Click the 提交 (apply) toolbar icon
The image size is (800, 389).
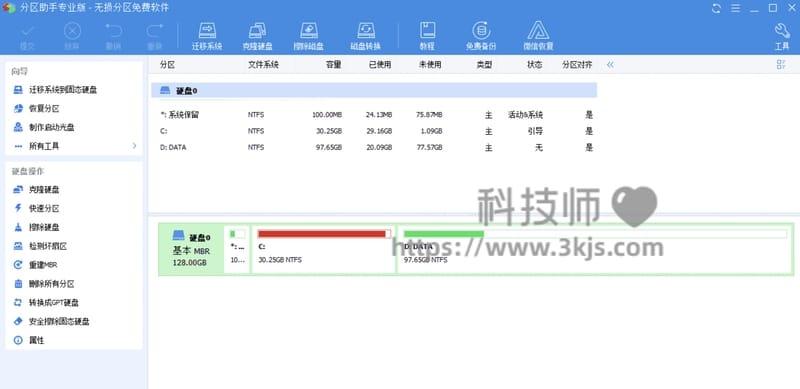click(27, 31)
